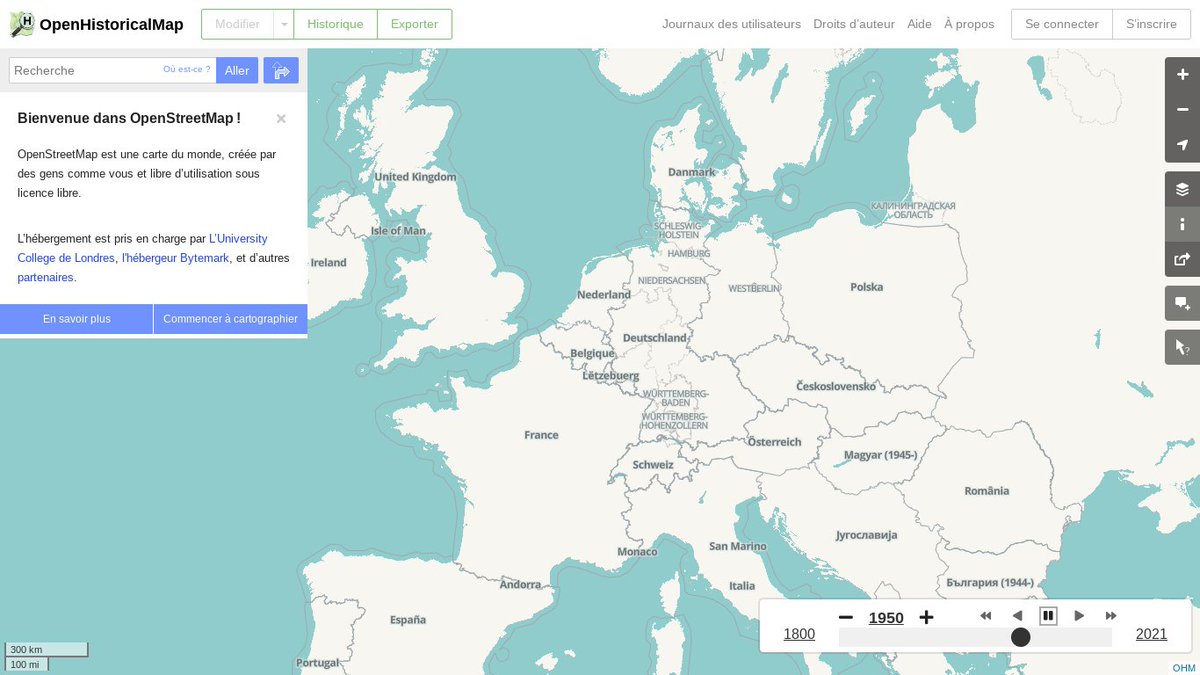Open the partenaires link
Image resolution: width=1200 pixels, height=675 pixels.
pyautogui.click(x=46, y=277)
